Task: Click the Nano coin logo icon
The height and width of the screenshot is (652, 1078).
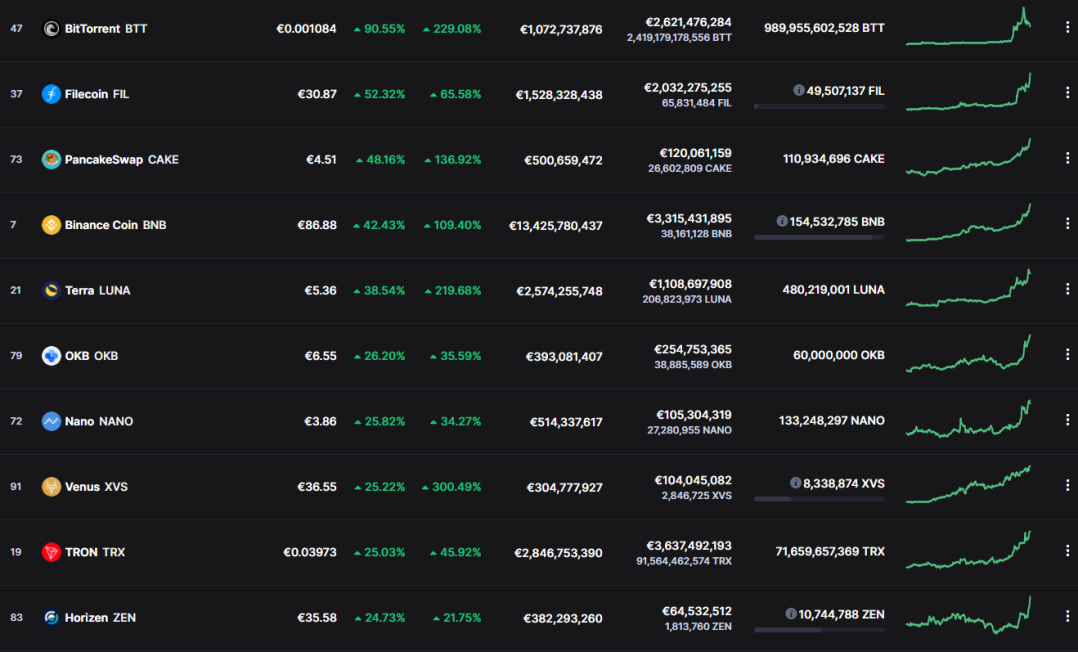Action: [x=51, y=421]
